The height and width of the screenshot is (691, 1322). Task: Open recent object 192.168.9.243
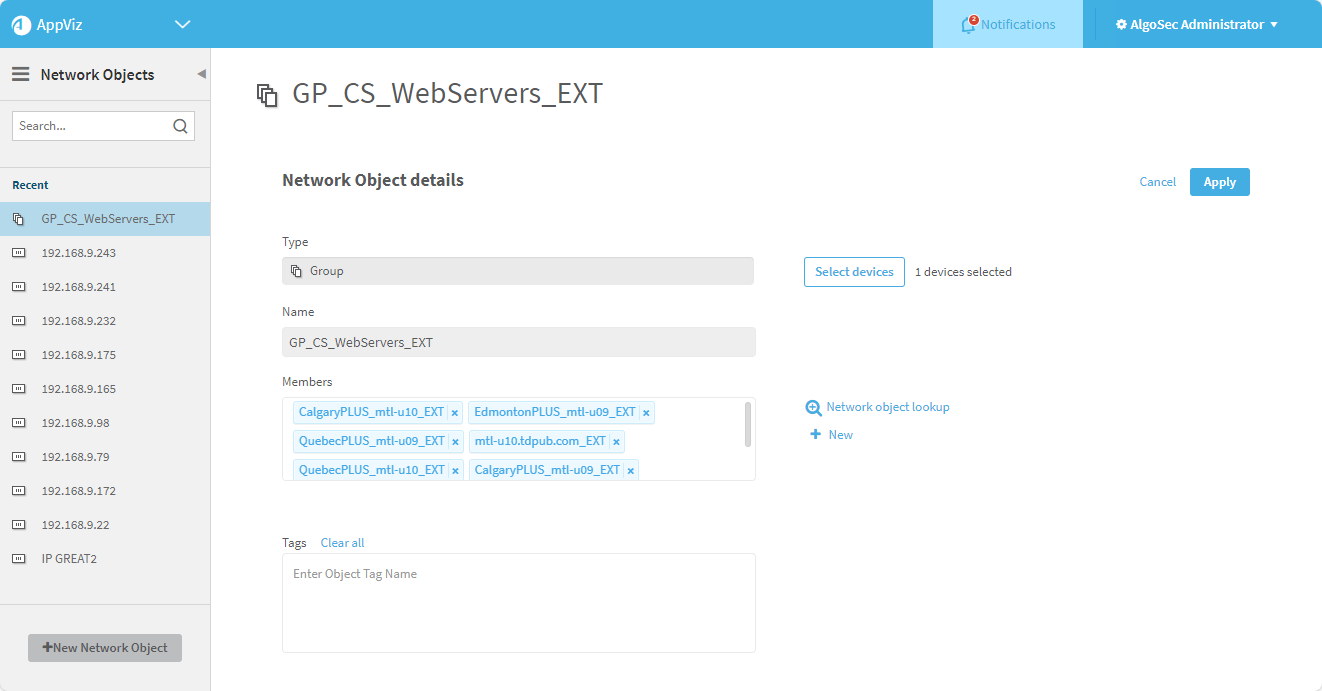click(79, 253)
